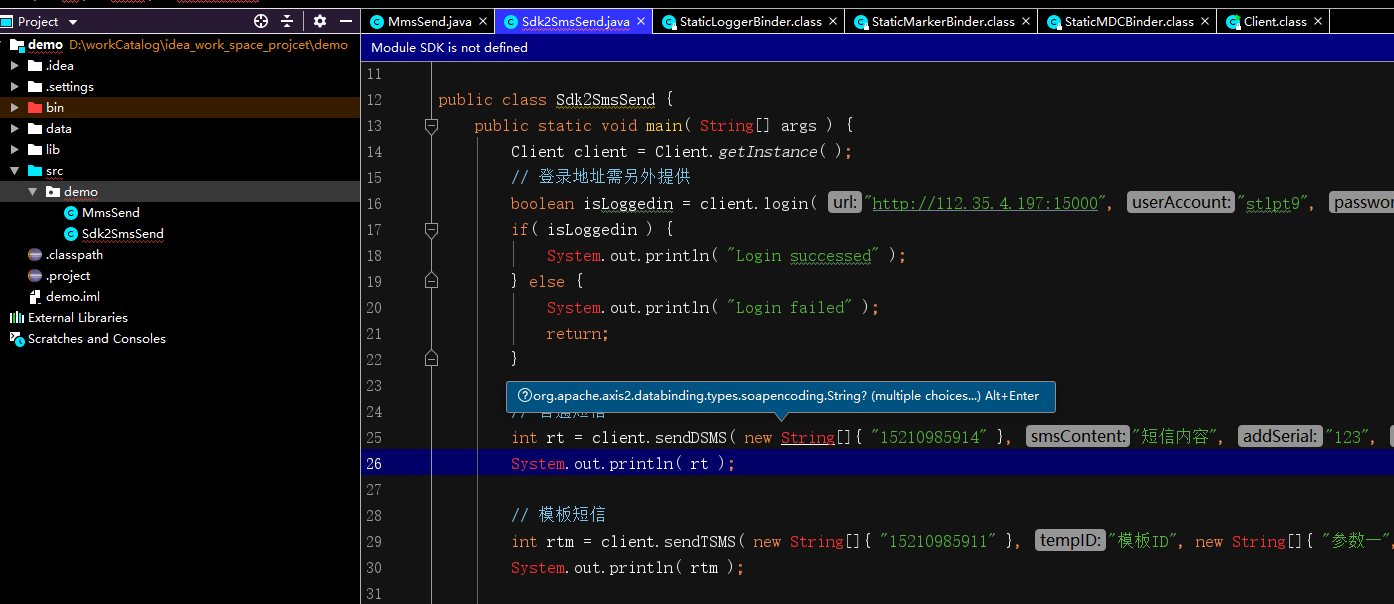Click the crosshair Select Opened File icon
This screenshot has height=604, width=1394.
click(x=260, y=20)
